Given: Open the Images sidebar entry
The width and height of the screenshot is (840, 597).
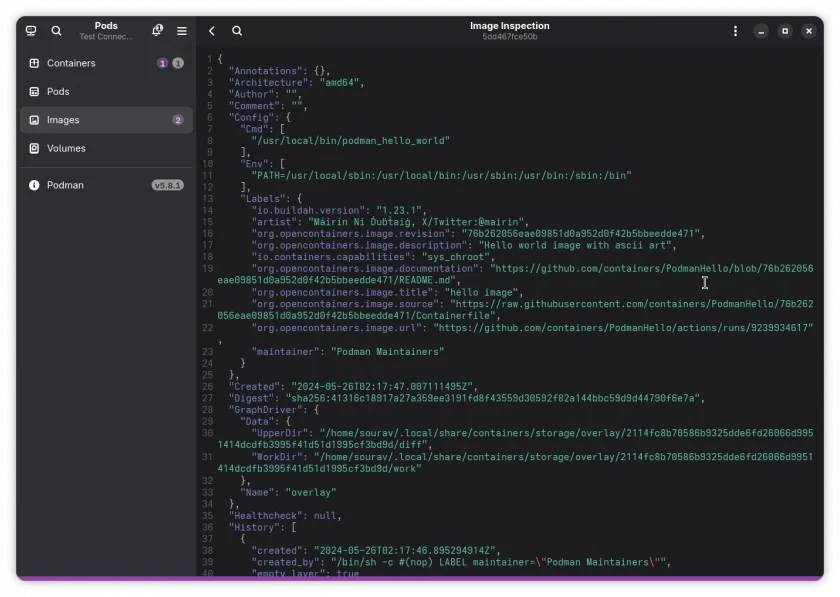Looking at the screenshot, I should click(x=106, y=120).
